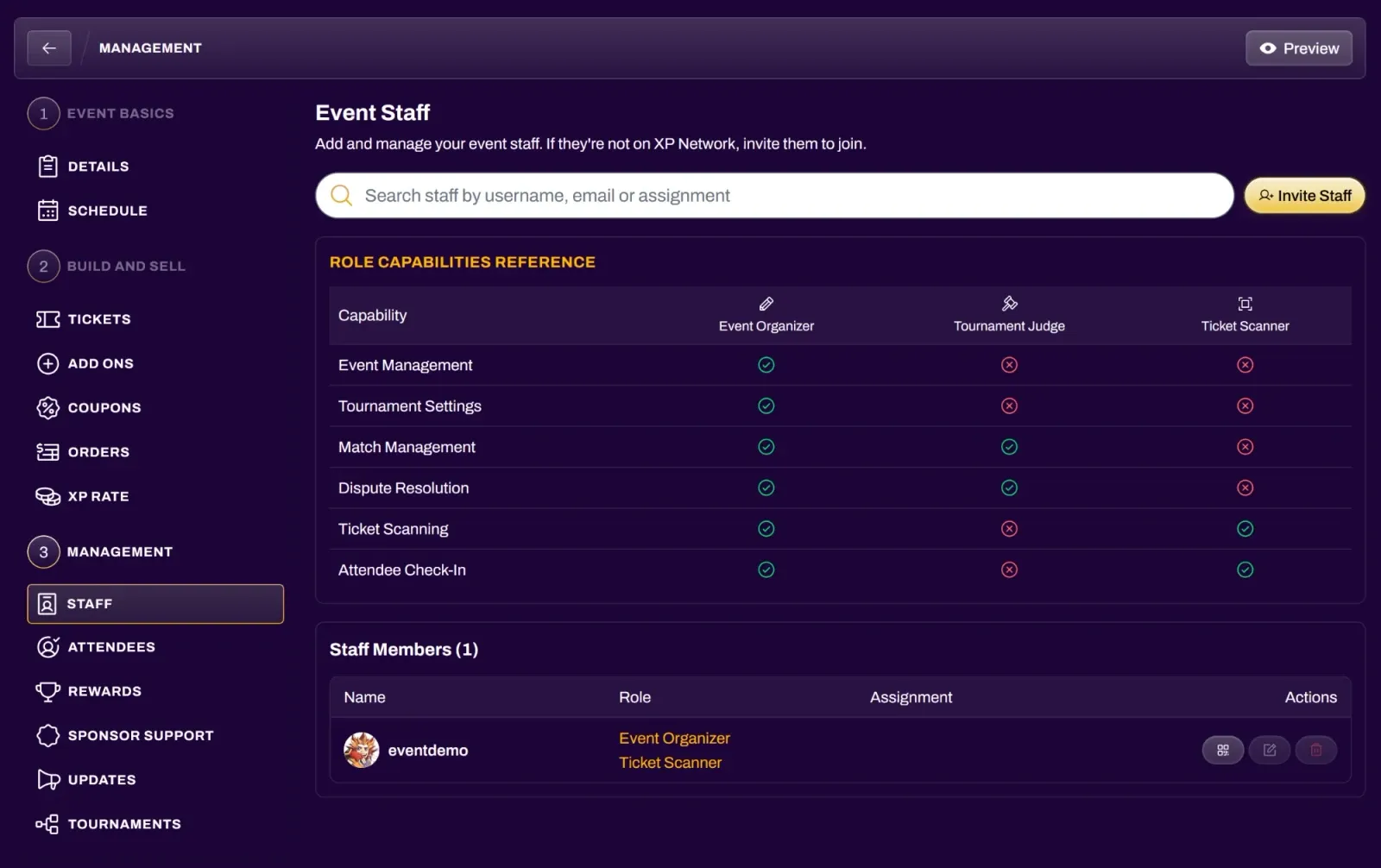This screenshot has width=1381, height=868.
Task: Click the Sponsor Support icon
Action: tap(47, 735)
